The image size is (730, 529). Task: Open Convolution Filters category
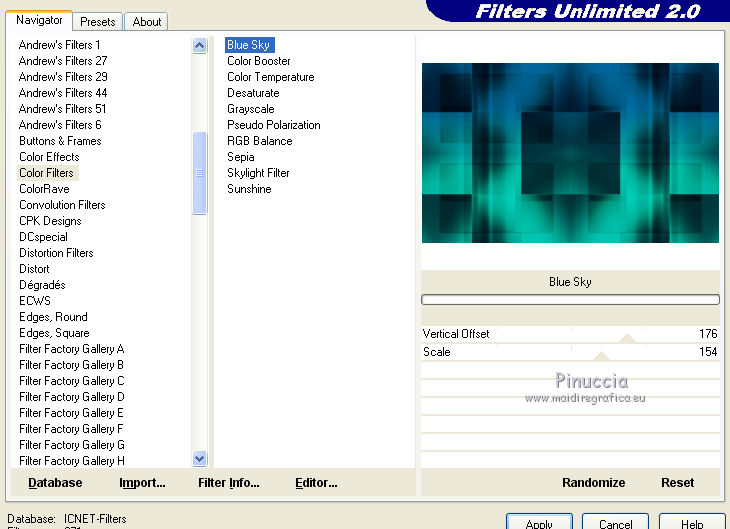click(x=62, y=204)
